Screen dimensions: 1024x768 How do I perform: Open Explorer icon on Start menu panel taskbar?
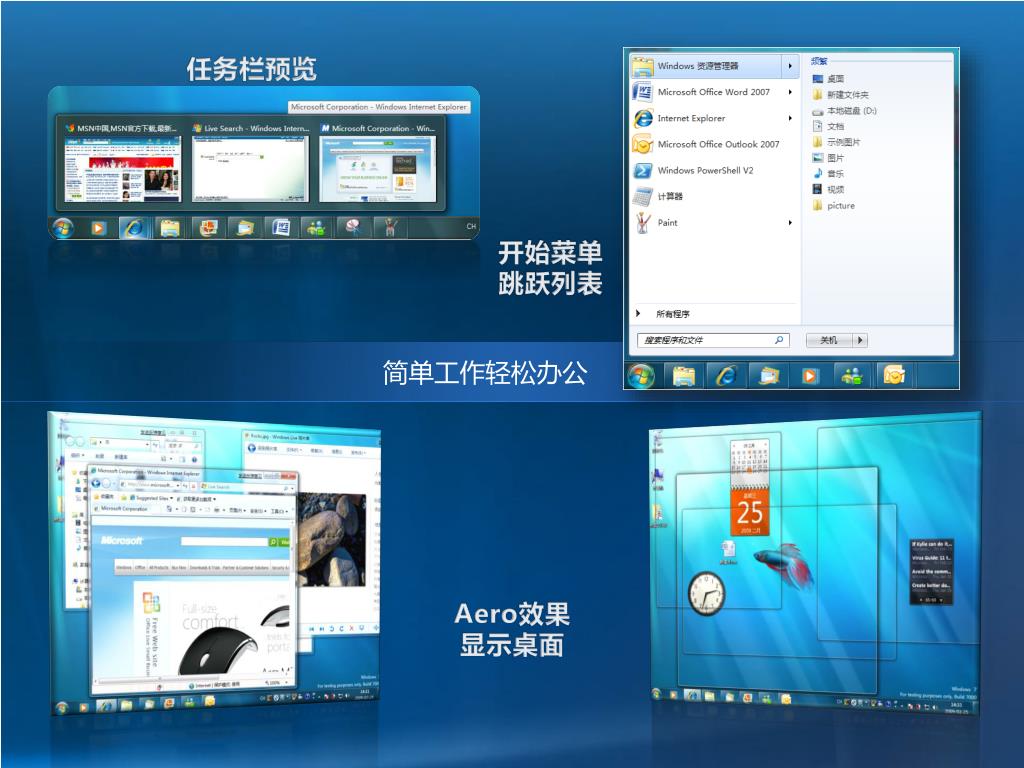tap(684, 376)
